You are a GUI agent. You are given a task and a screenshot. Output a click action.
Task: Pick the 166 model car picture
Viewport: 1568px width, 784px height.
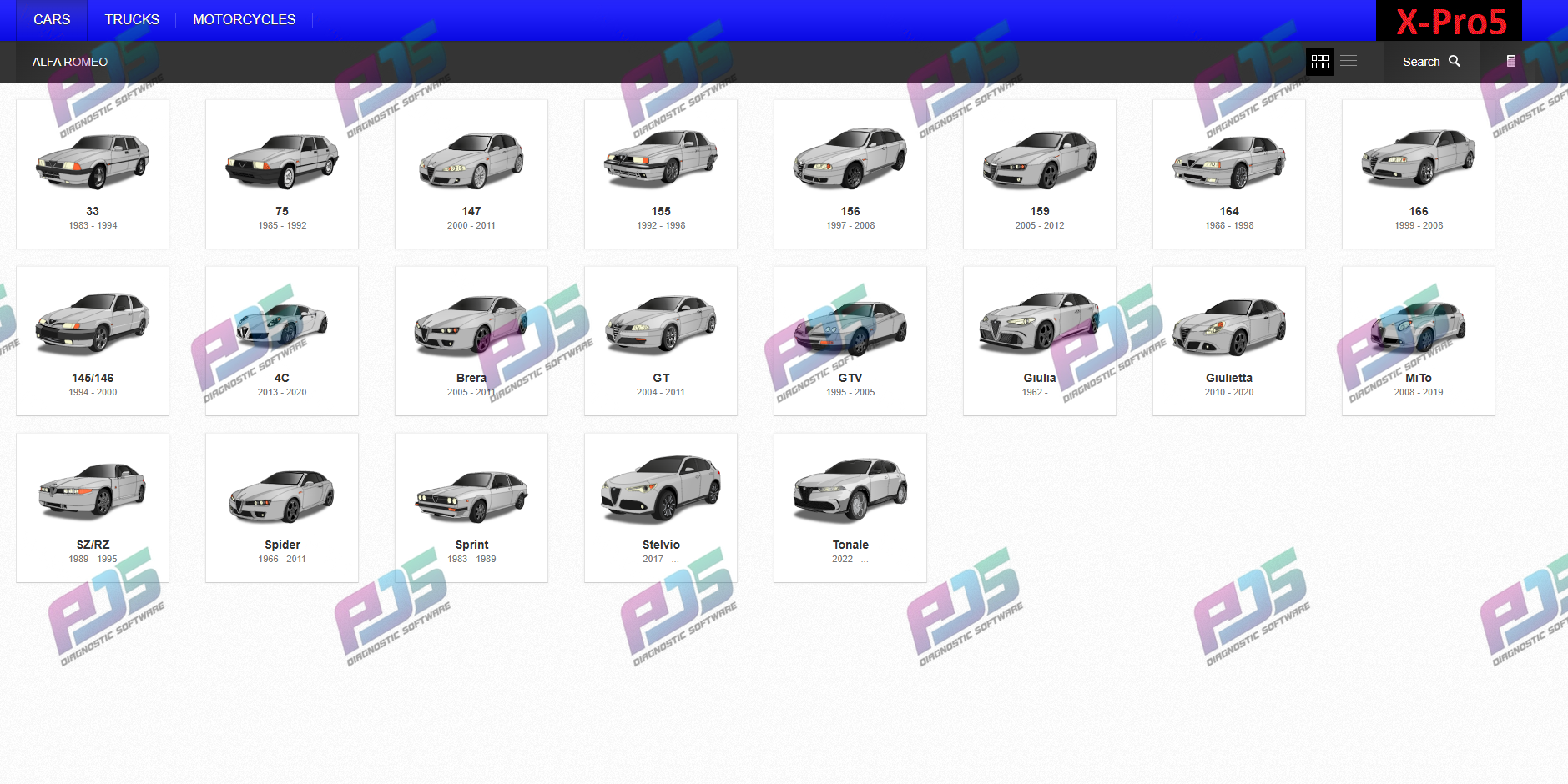tap(1419, 157)
